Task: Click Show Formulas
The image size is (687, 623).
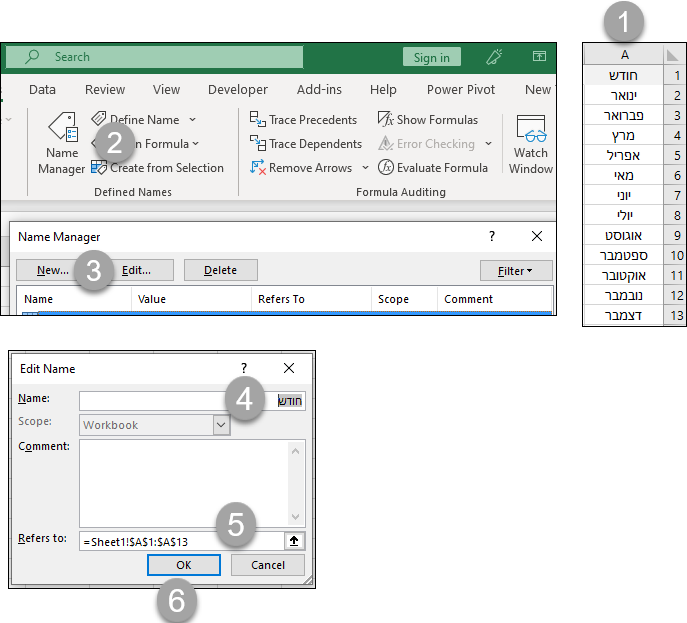Action: (x=427, y=120)
